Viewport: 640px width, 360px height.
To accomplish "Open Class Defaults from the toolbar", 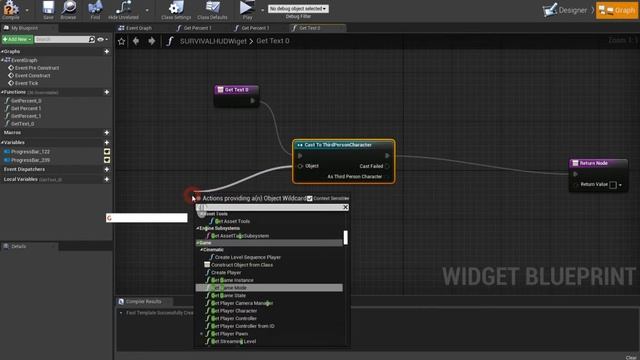I will pyautogui.click(x=212, y=10).
